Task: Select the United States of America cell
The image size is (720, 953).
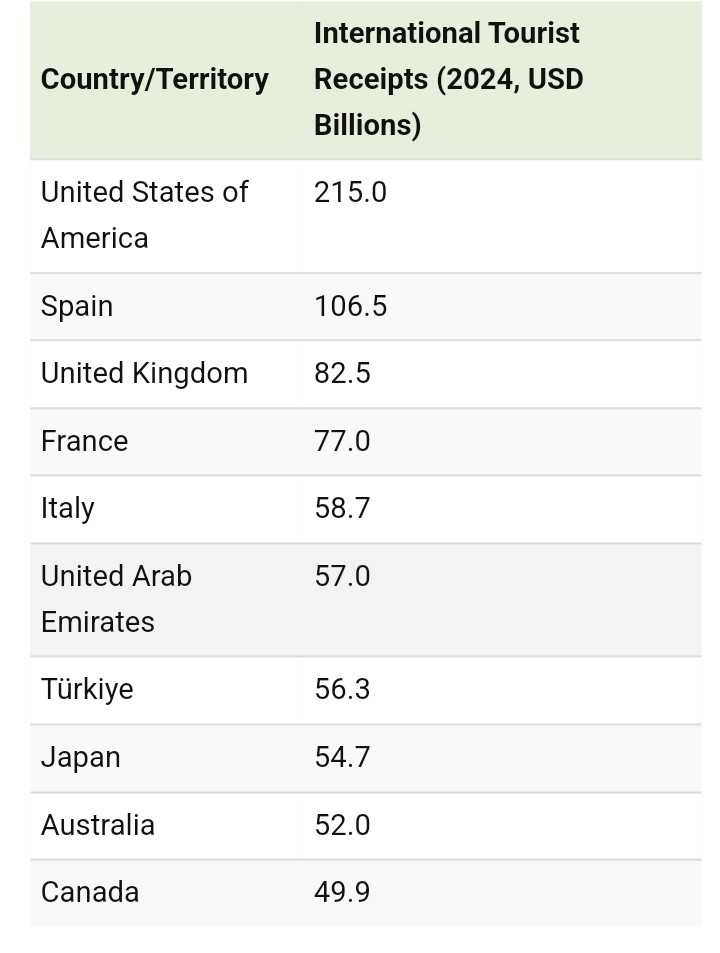Action: click(144, 215)
